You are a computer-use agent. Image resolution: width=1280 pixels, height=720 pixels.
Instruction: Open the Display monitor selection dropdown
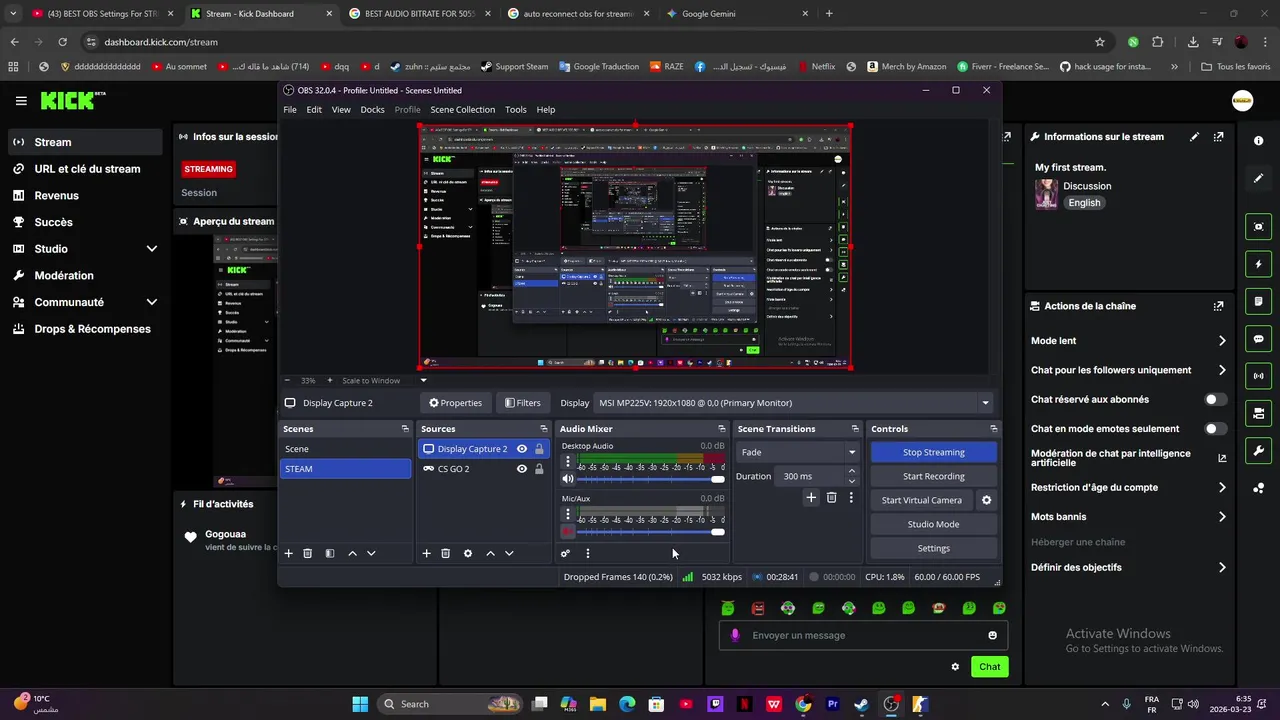click(794, 403)
